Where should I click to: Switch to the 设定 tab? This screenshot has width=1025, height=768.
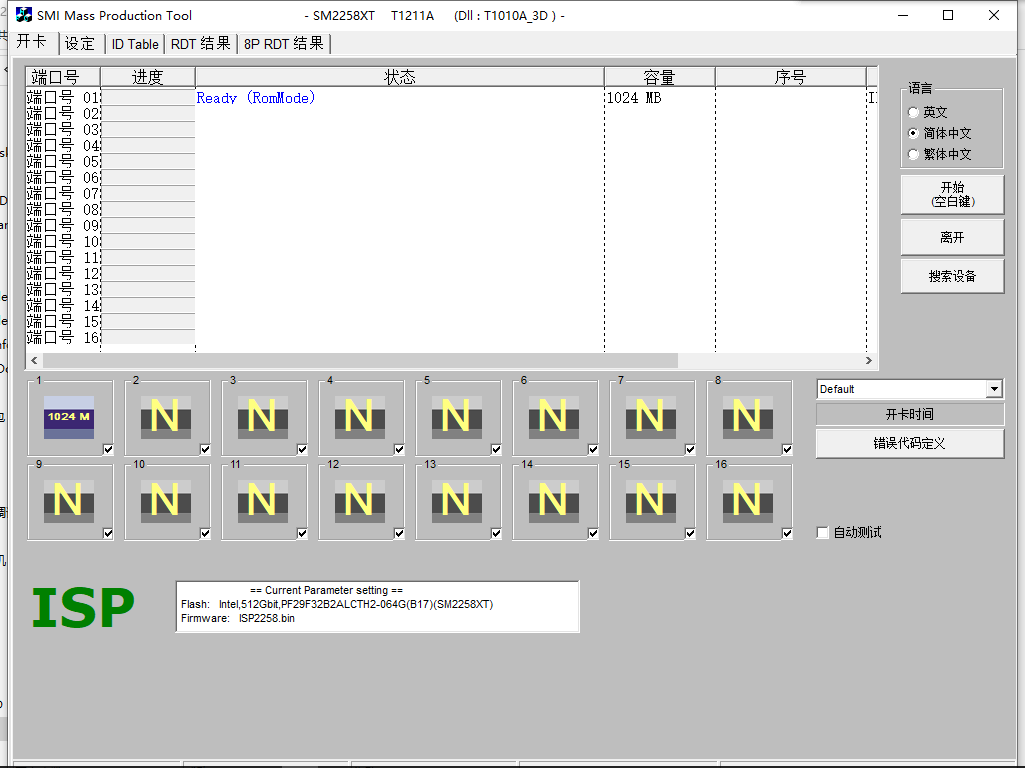80,44
